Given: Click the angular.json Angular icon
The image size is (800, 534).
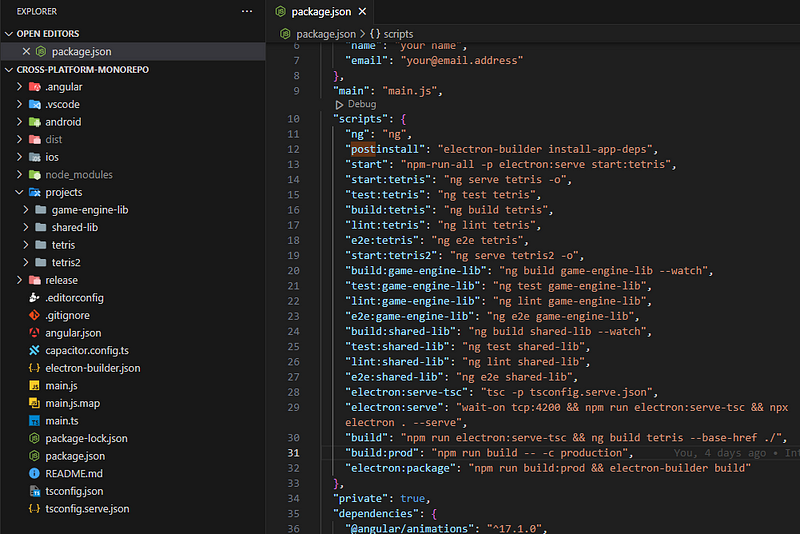Looking at the screenshot, I should pyautogui.click(x=34, y=333).
